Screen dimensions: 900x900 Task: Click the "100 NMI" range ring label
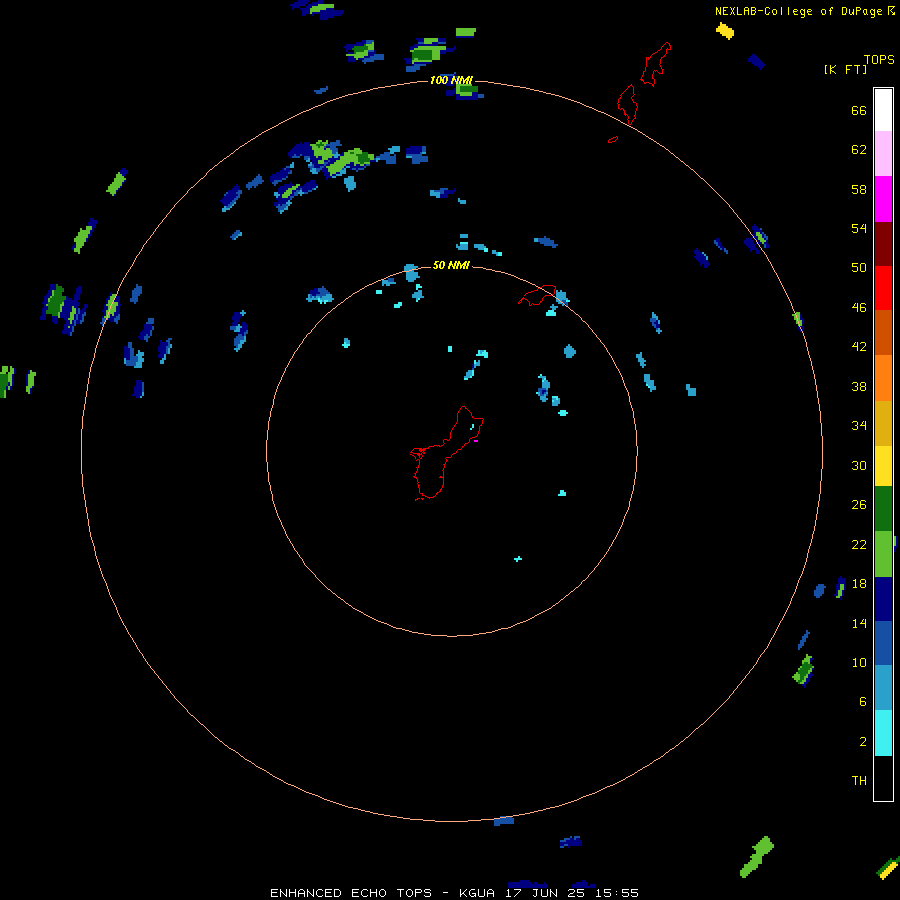pyautogui.click(x=451, y=80)
